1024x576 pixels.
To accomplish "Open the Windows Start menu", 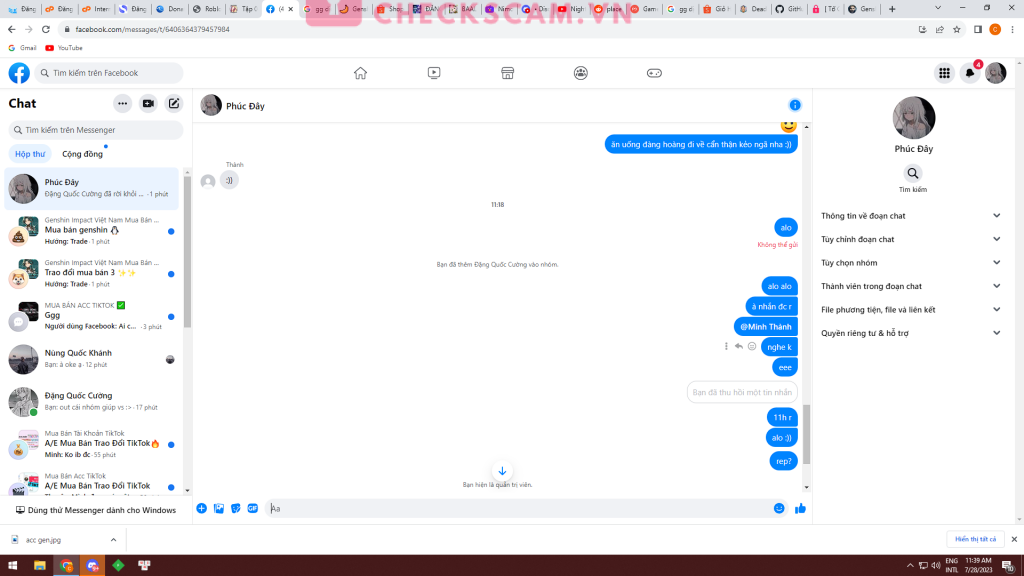I will coord(12,566).
